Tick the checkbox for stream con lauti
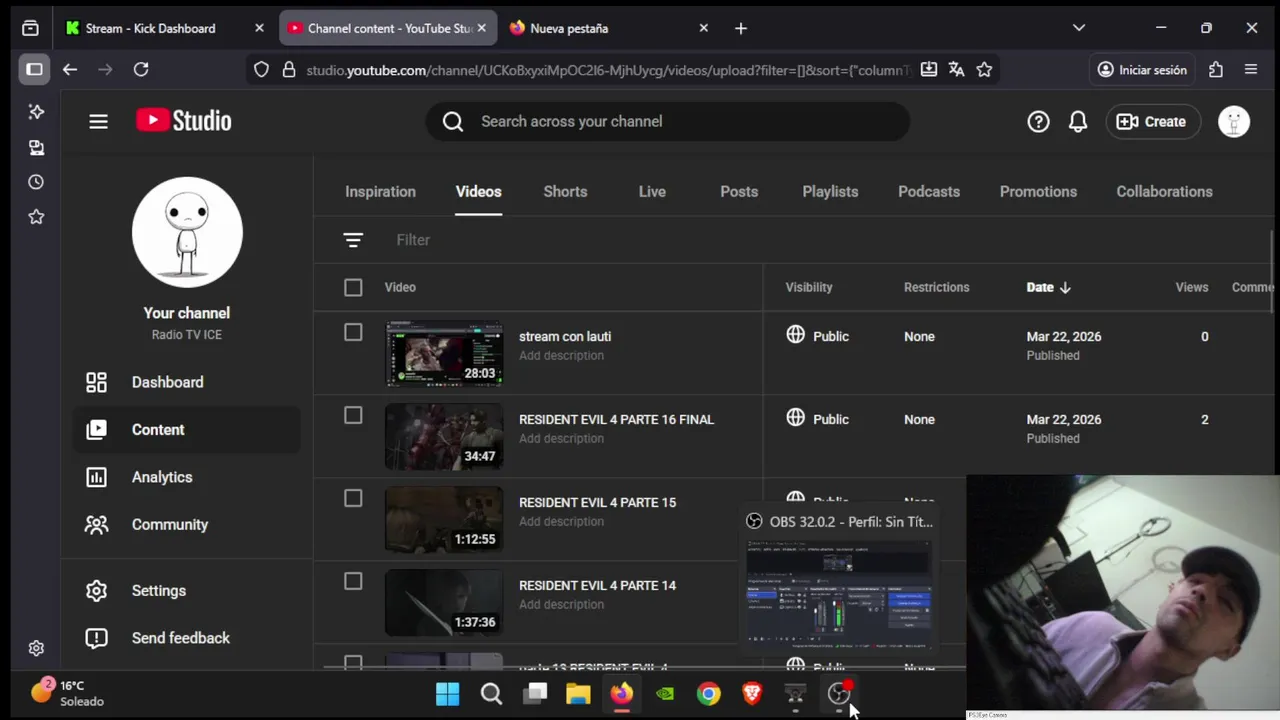This screenshot has height=720, width=1280. click(x=353, y=332)
